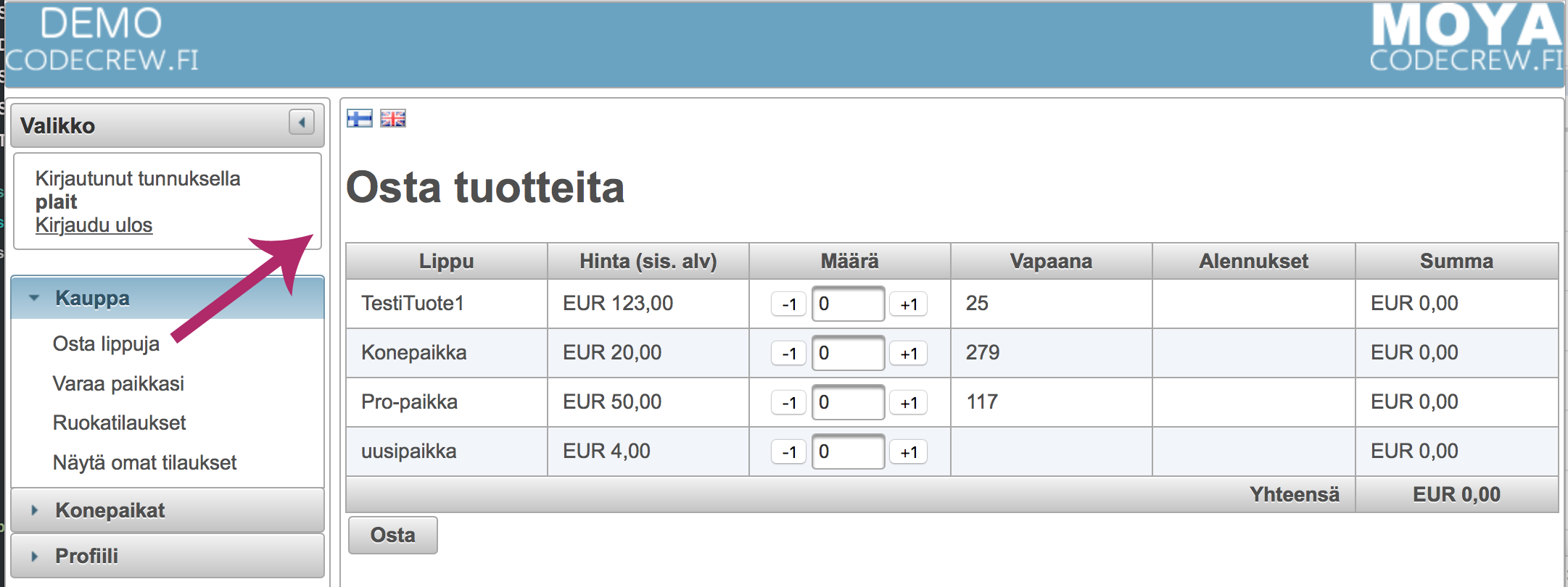Open Näytä omat tilaukset
Screen dimensions: 1568x587
[144, 462]
